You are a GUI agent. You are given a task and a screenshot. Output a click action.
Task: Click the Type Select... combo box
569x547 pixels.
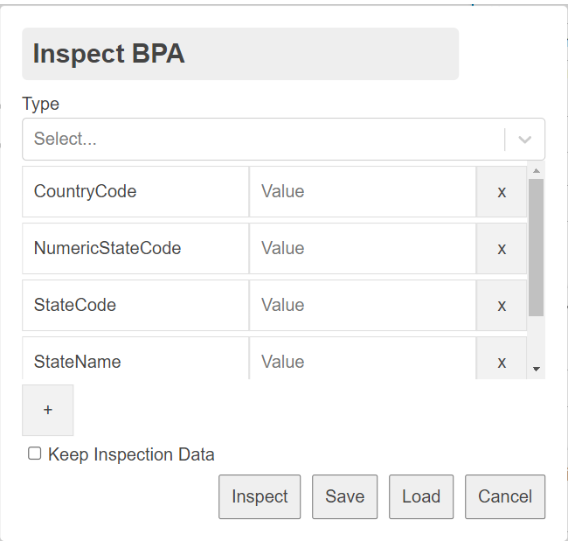coord(283,139)
